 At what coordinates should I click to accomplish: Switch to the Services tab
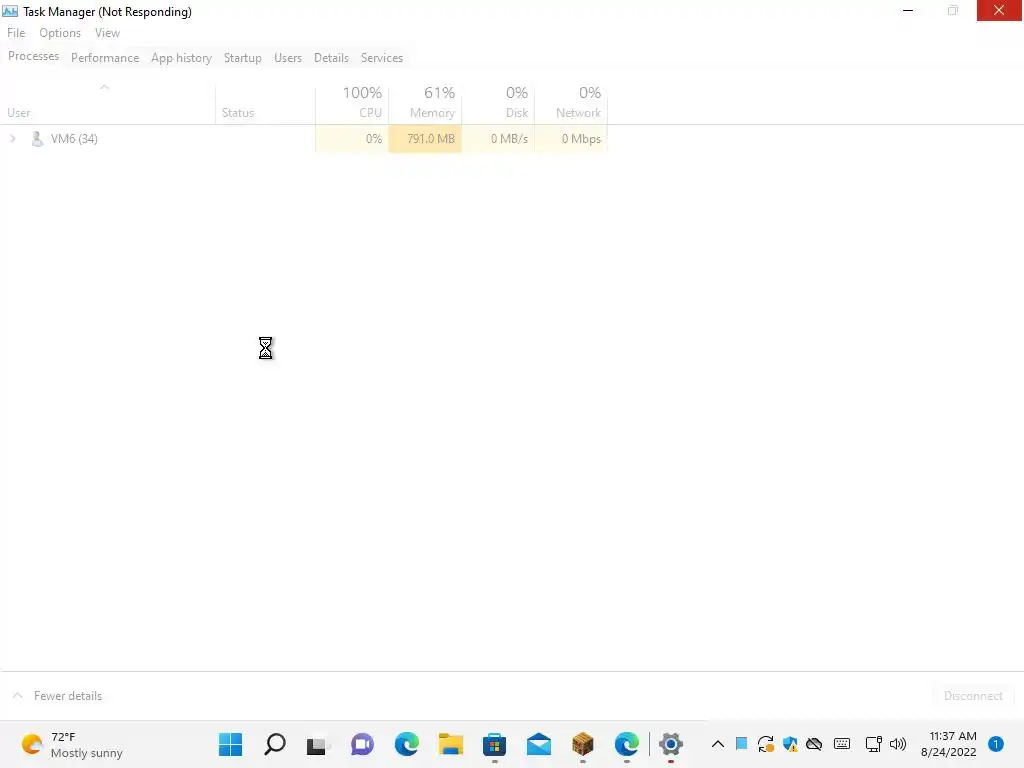(x=381, y=57)
